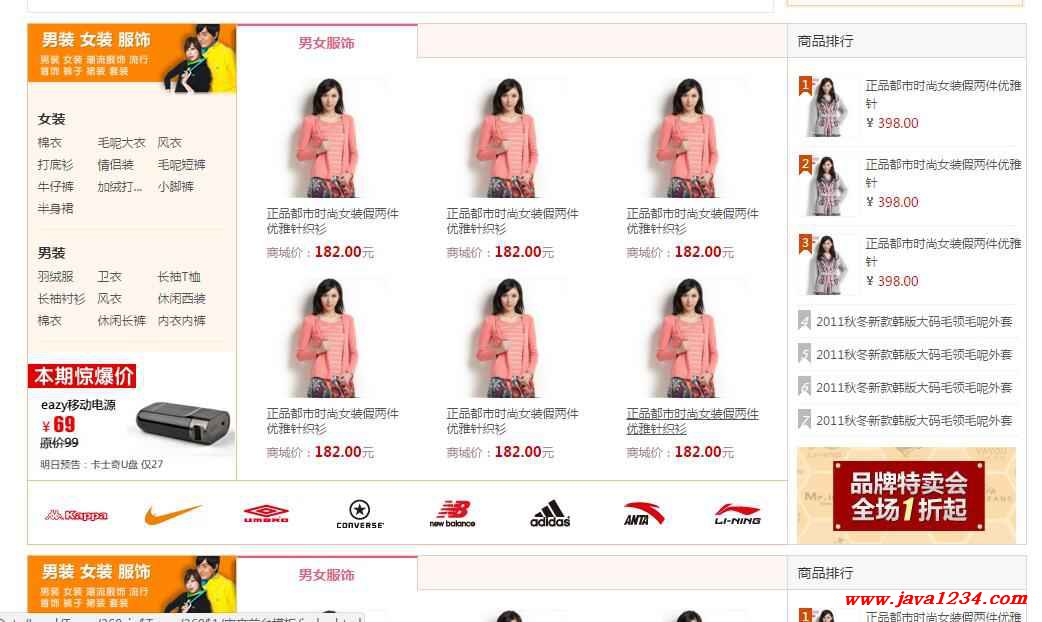The image size is (1042, 622).
Task: Open the 小脚裤 category link
Action: (x=175, y=187)
